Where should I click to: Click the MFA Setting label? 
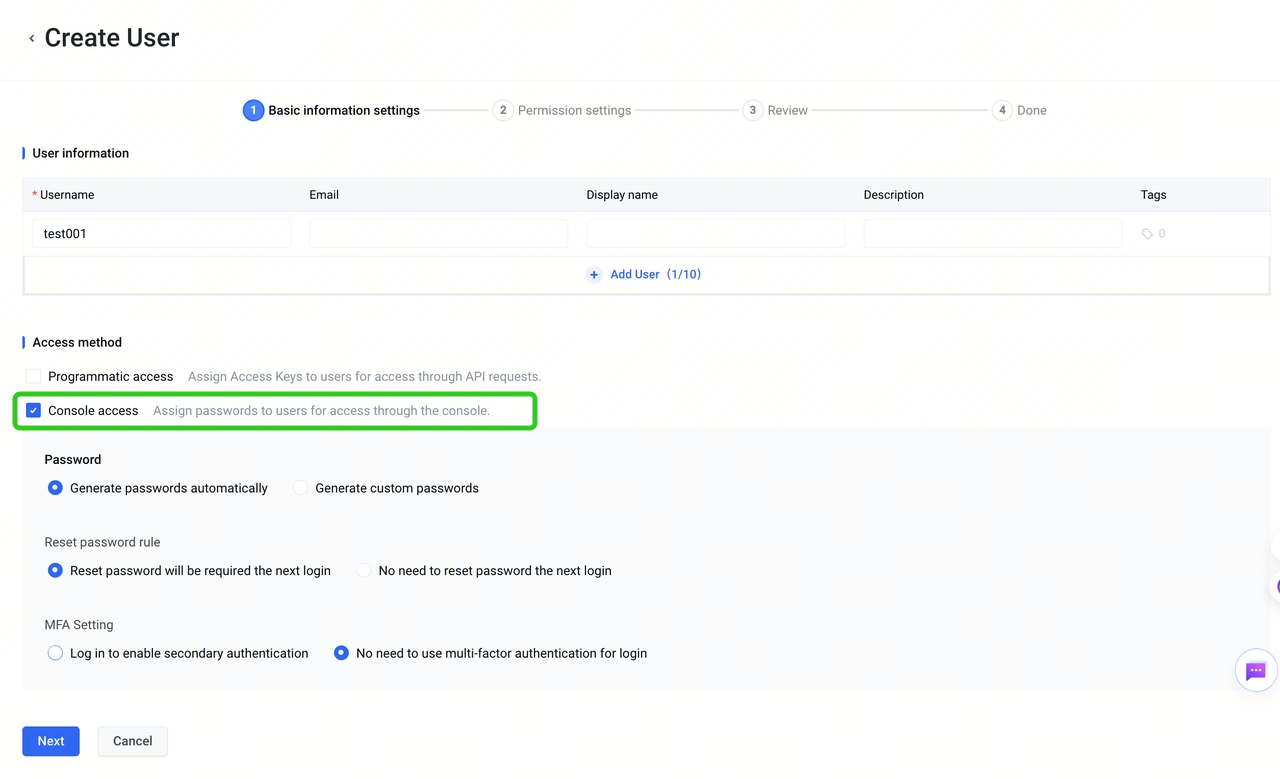click(x=79, y=625)
